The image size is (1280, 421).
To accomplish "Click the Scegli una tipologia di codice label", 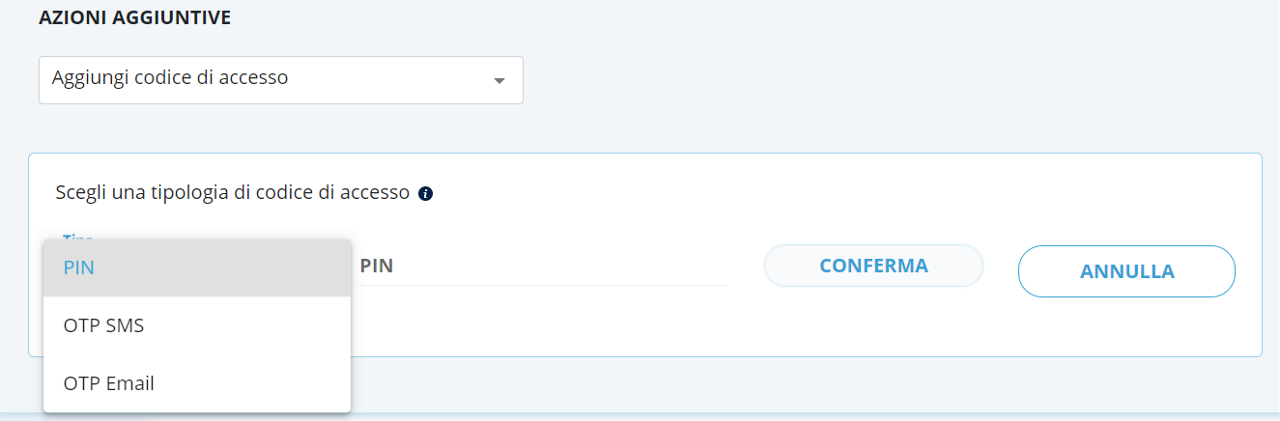I will pos(232,193).
